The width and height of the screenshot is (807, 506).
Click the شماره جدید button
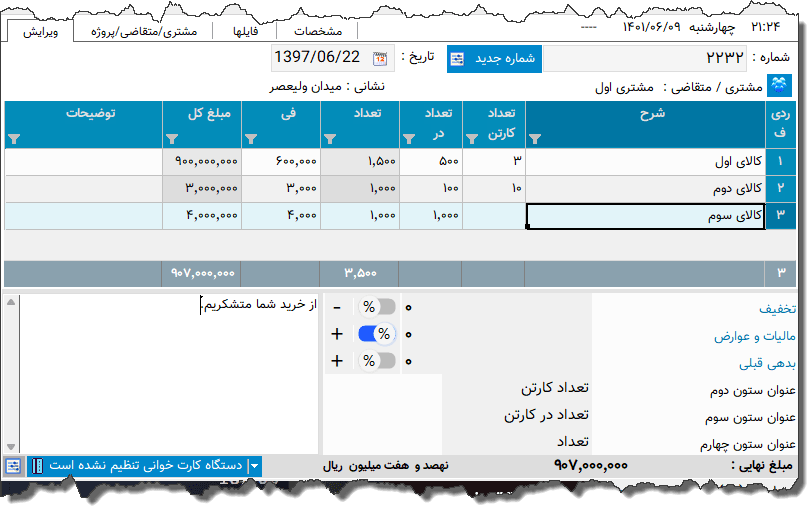[x=494, y=59]
